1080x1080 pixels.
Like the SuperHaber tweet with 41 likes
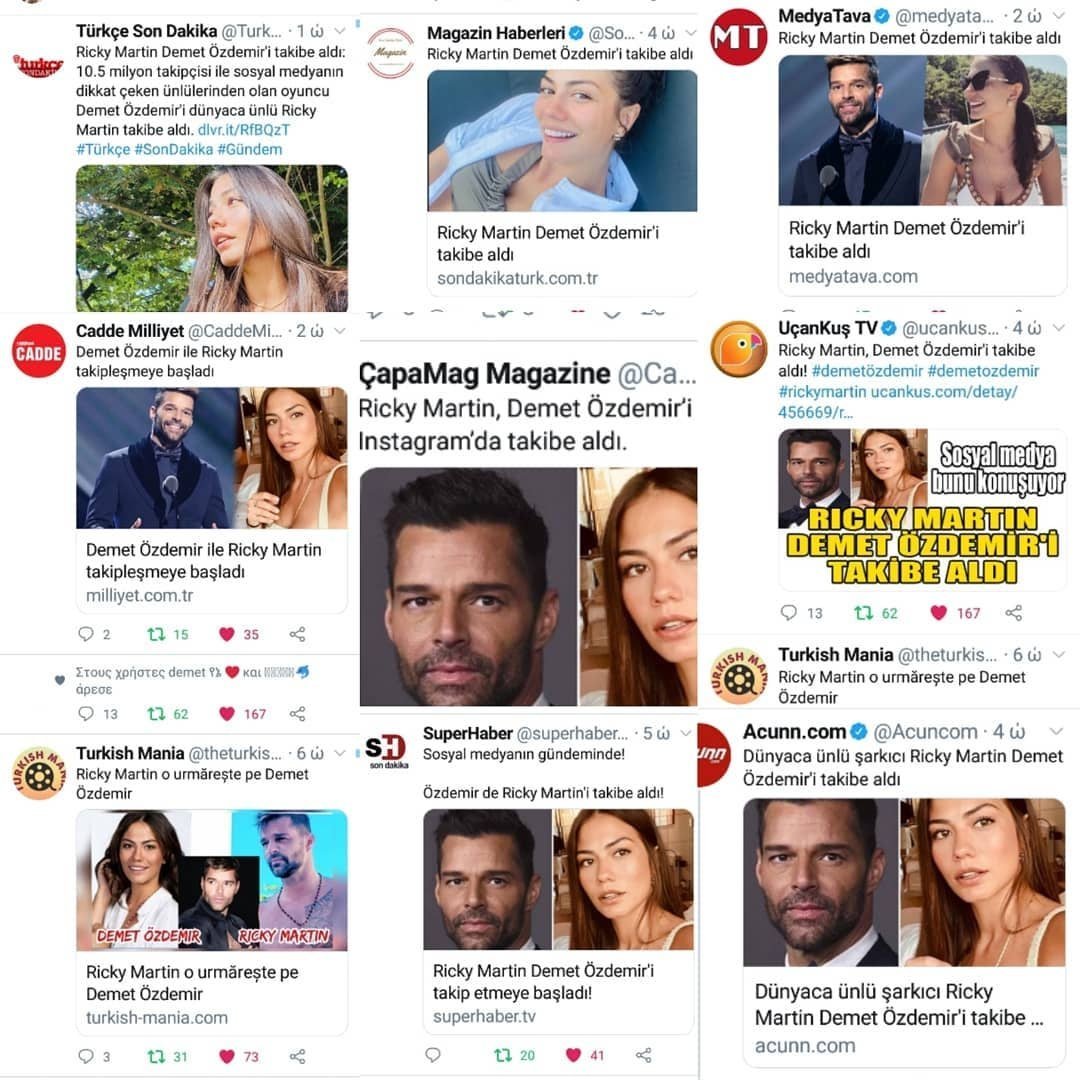tap(573, 1055)
